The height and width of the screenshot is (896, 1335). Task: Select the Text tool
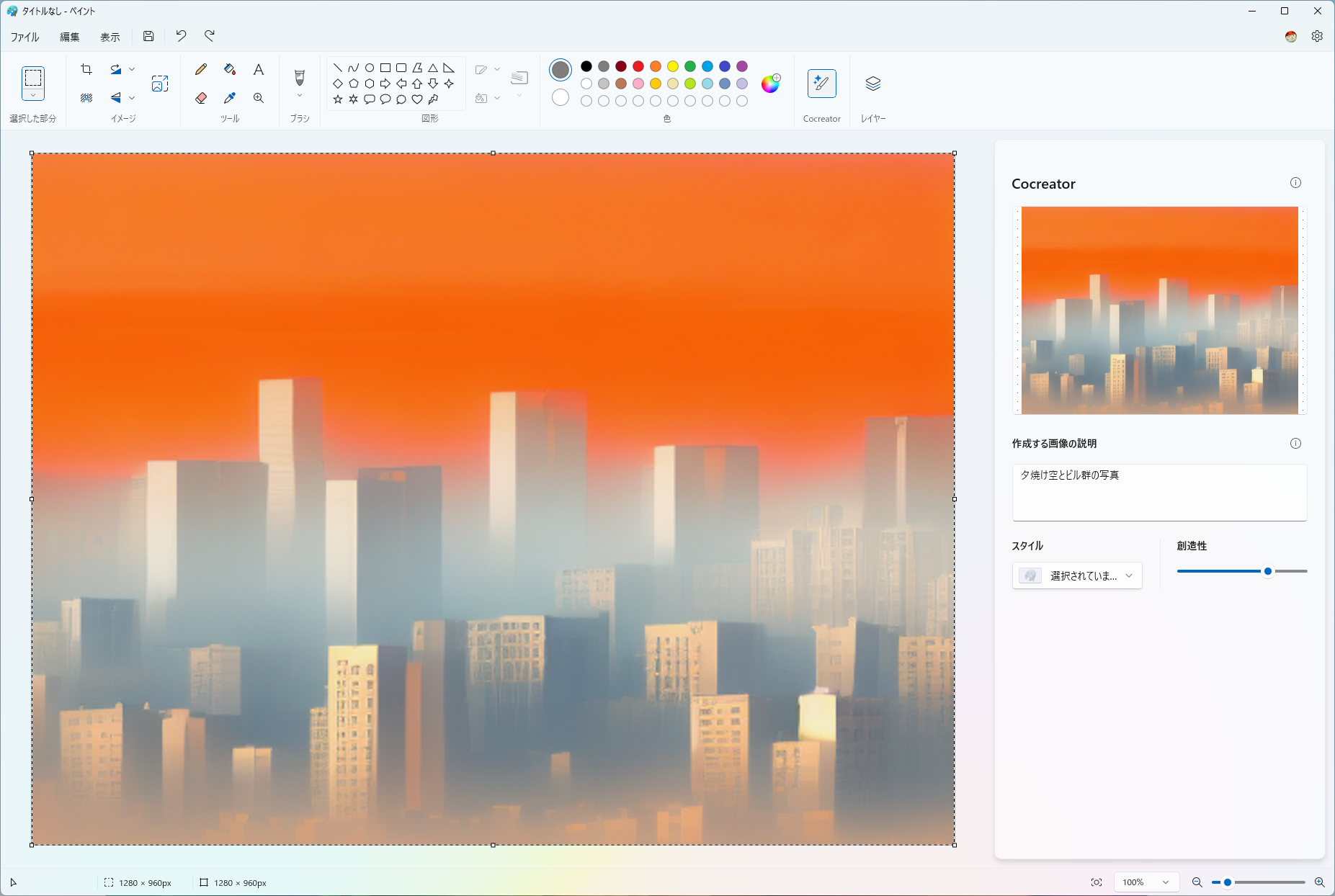(x=259, y=69)
